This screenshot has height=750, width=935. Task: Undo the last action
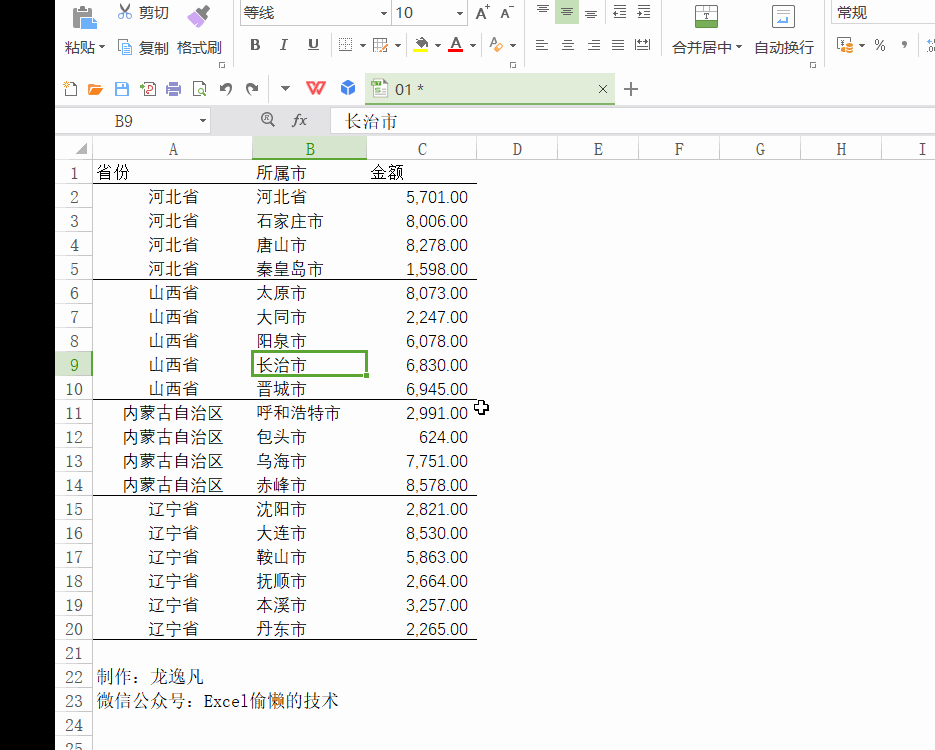pos(226,89)
